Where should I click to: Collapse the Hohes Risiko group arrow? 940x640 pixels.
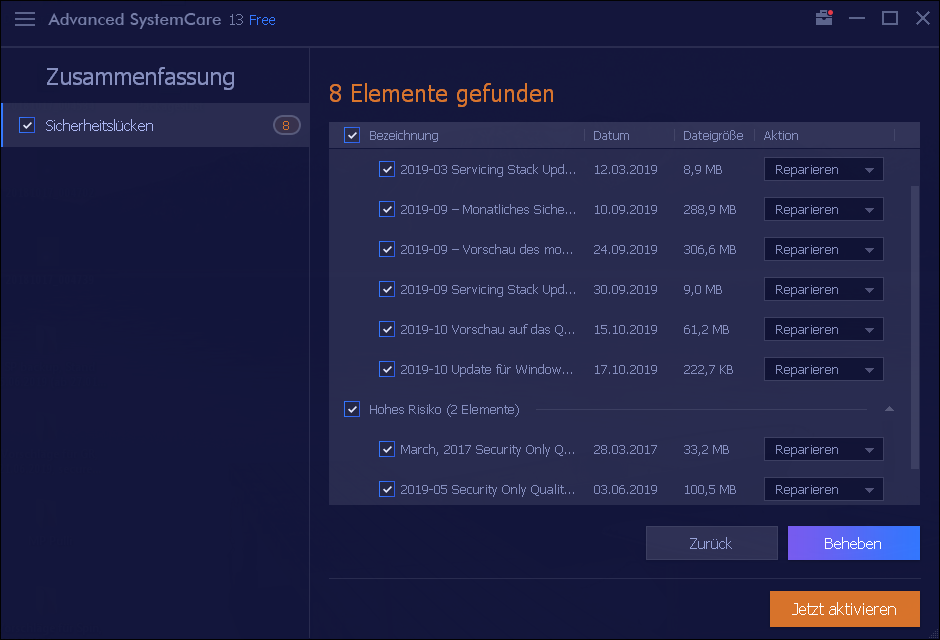(x=890, y=409)
